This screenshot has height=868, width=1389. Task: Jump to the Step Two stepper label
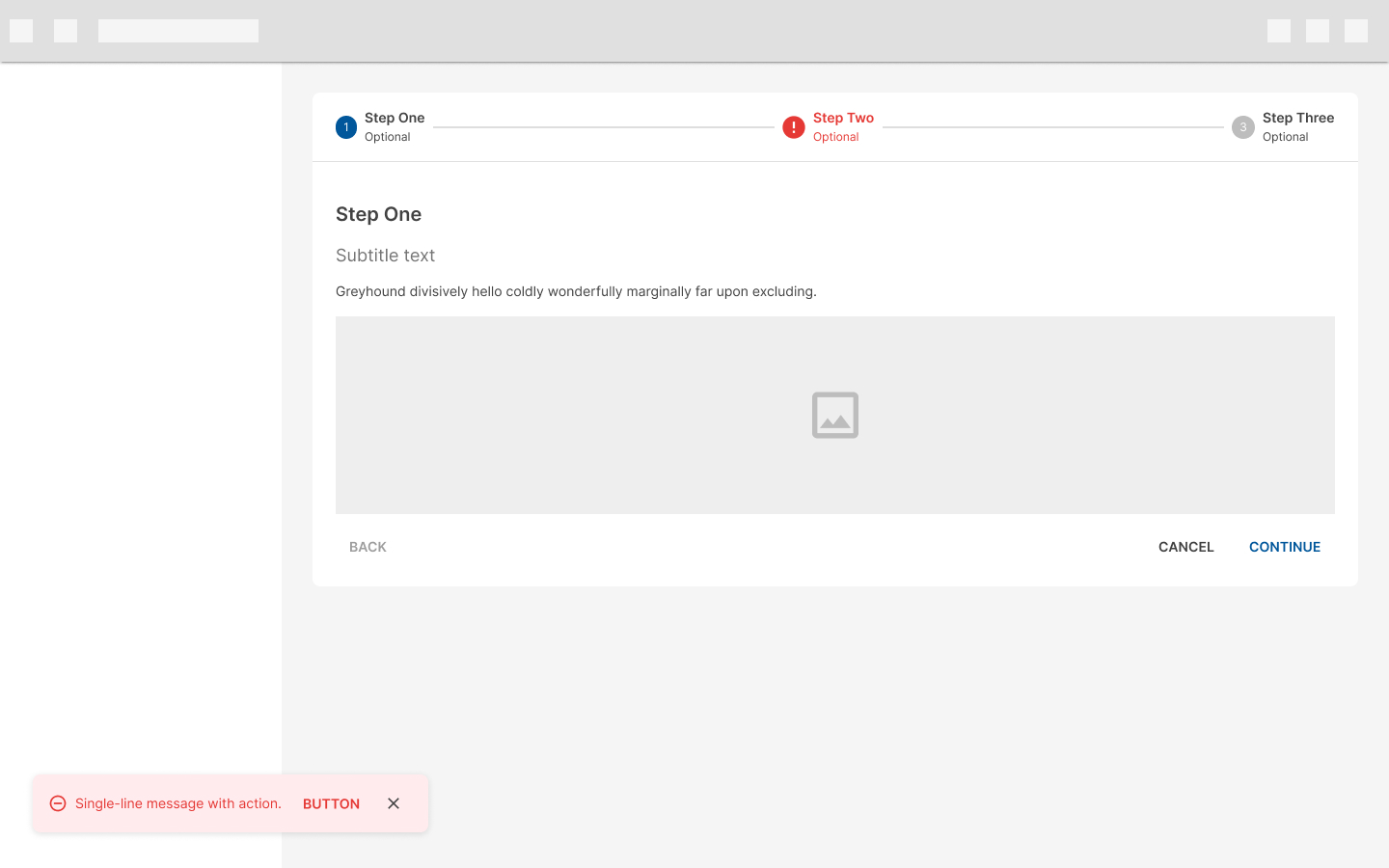coord(843,118)
